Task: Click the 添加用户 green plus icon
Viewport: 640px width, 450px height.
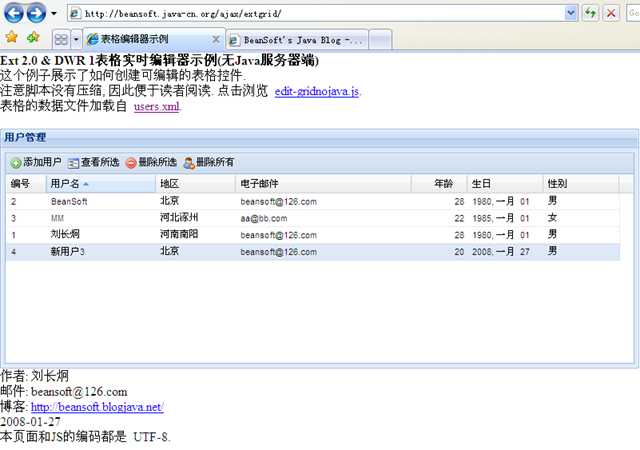Action: (x=16, y=163)
